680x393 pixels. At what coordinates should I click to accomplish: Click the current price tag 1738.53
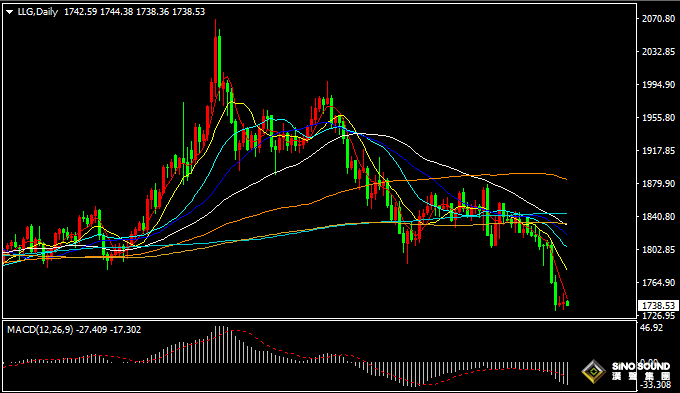[x=658, y=306]
